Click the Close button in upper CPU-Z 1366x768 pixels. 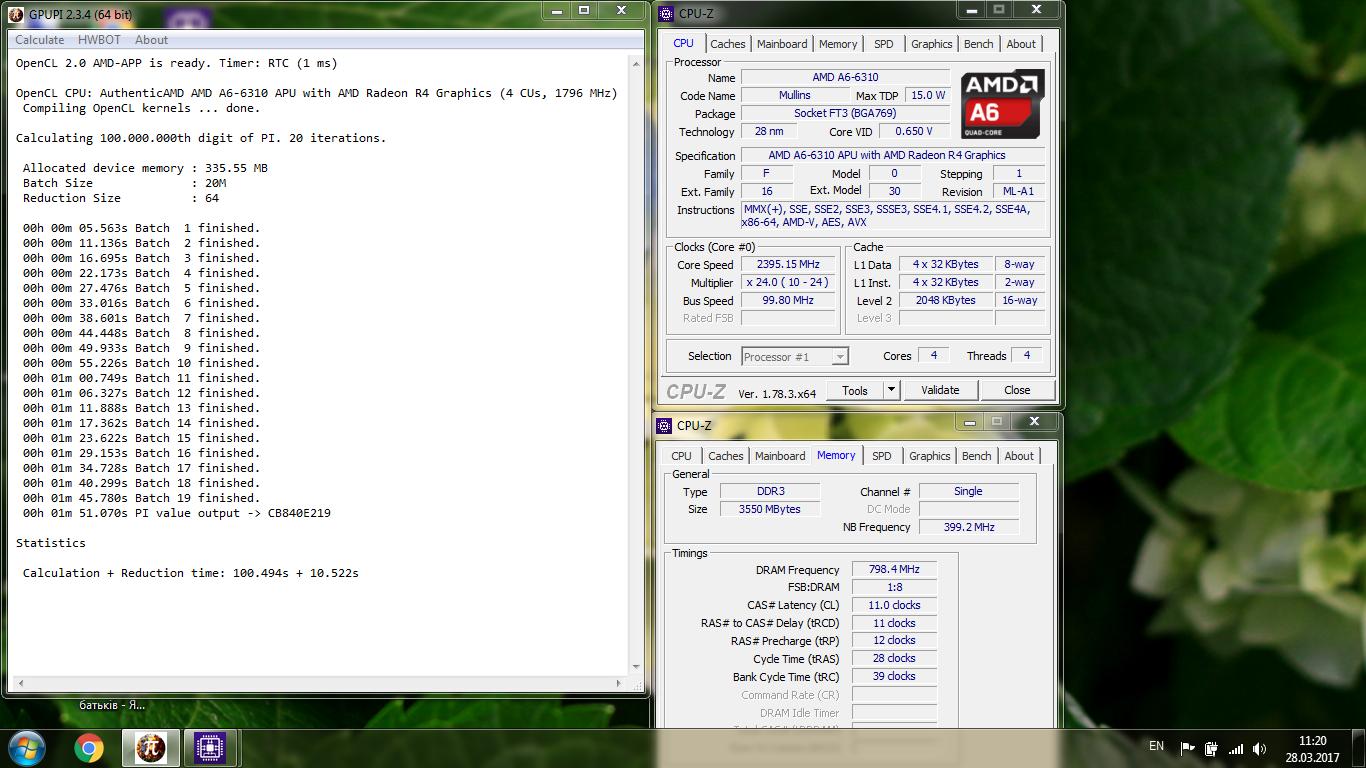click(1017, 390)
